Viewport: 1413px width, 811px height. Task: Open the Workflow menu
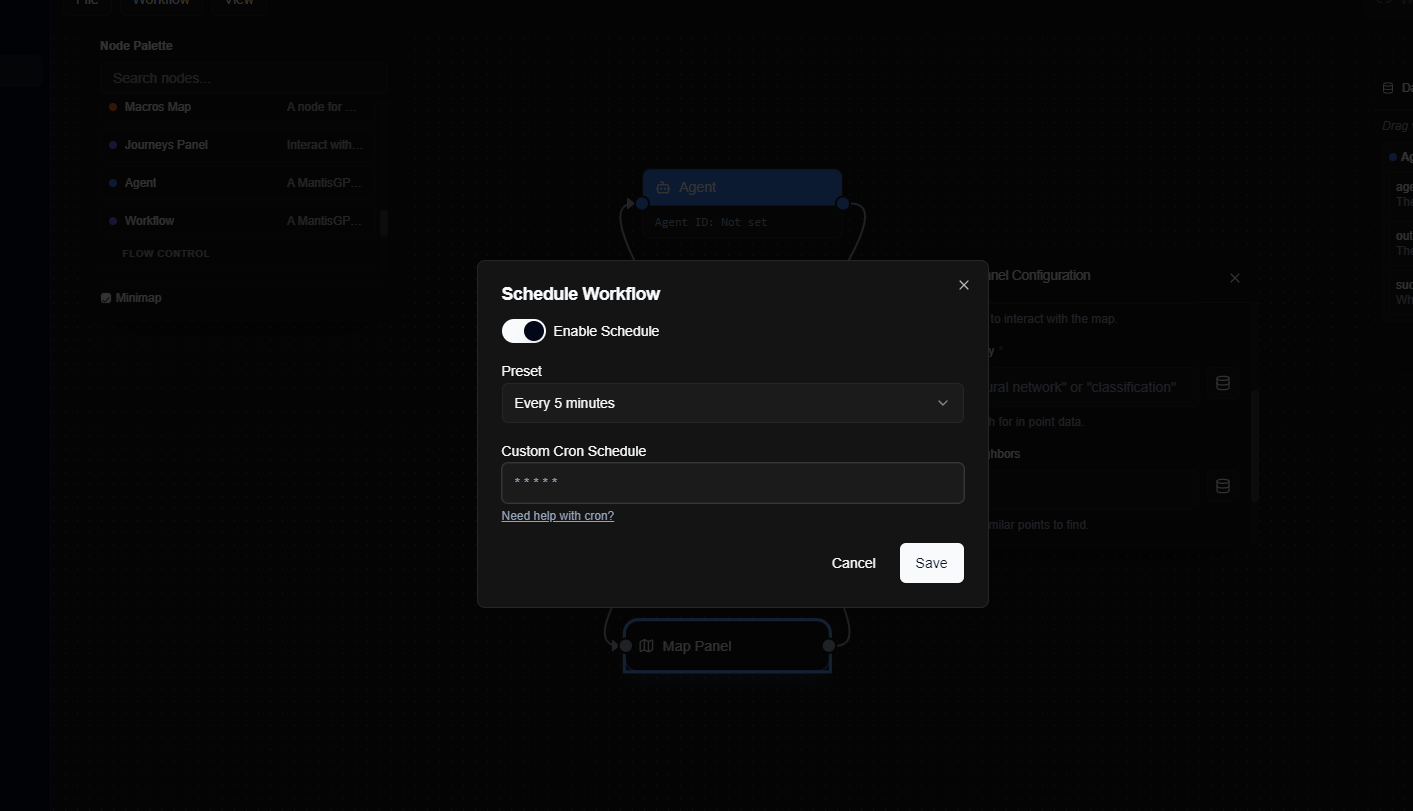pos(161,3)
